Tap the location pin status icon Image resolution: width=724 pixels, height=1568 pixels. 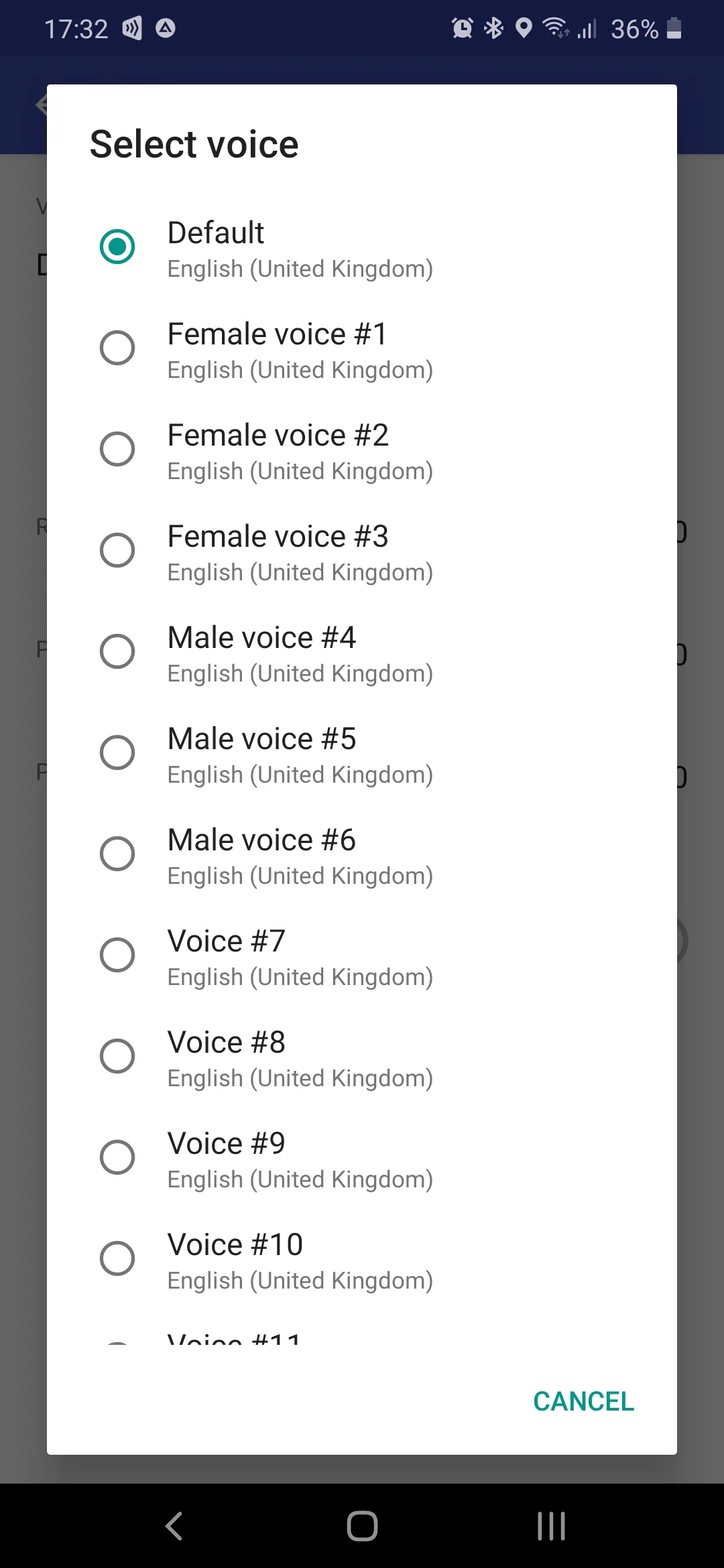(x=524, y=28)
